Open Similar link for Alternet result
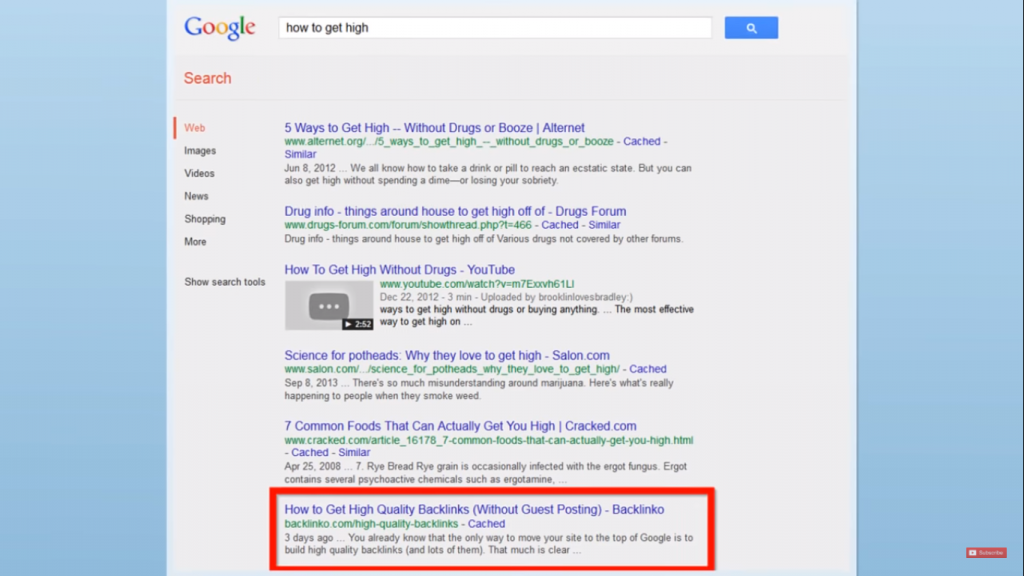The width and height of the screenshot is (1024, 576). click(300, 154)
